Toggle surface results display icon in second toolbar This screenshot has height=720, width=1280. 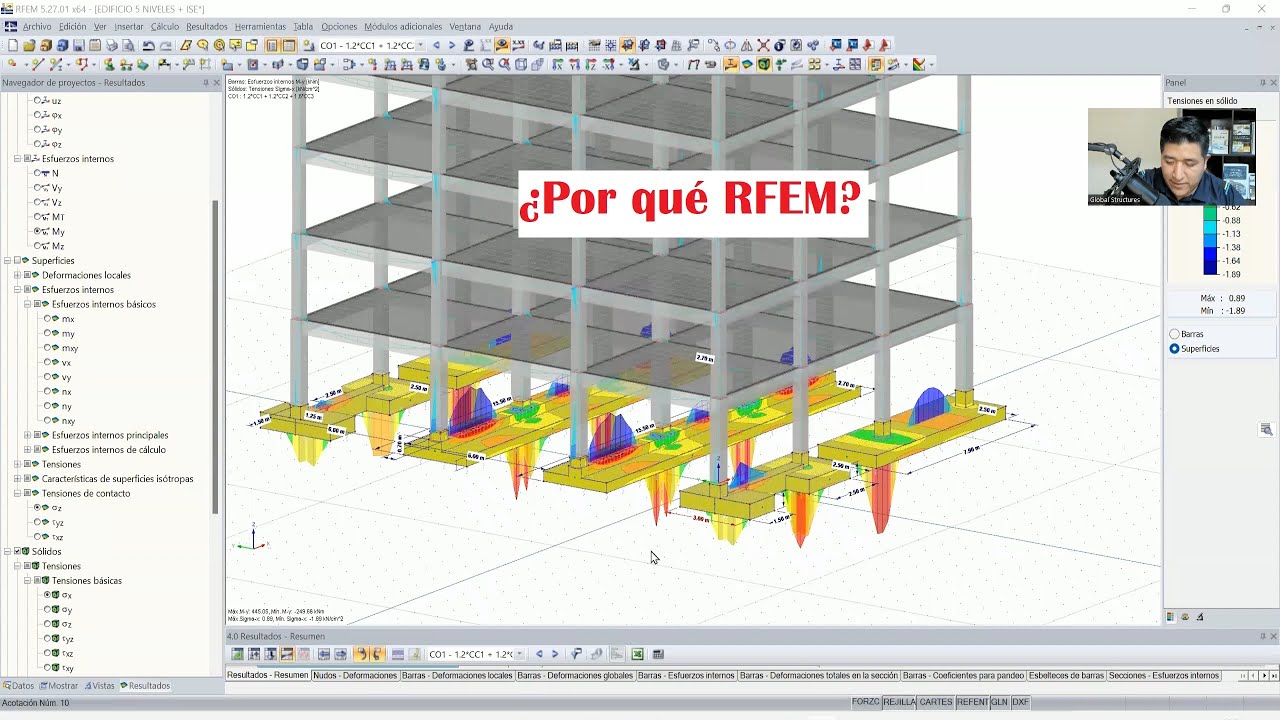pos(747,64)
